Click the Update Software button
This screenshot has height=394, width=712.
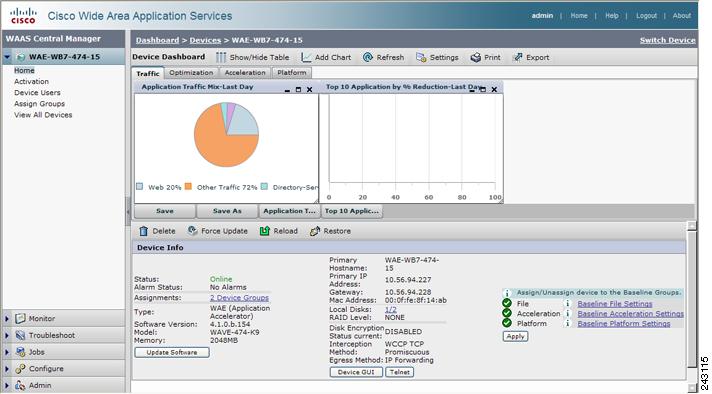click(172, 352)
